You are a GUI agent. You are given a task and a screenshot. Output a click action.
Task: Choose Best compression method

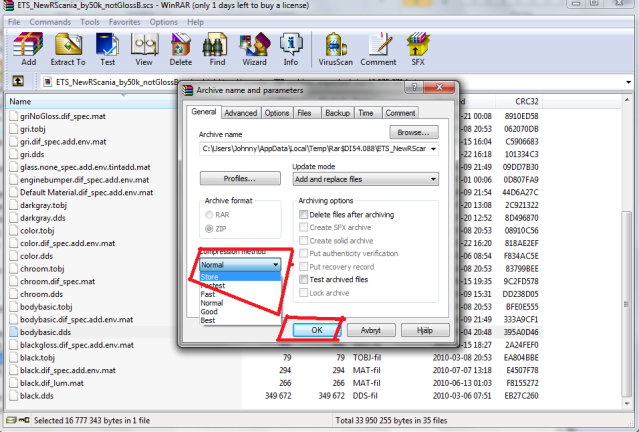tap(240, 320)
